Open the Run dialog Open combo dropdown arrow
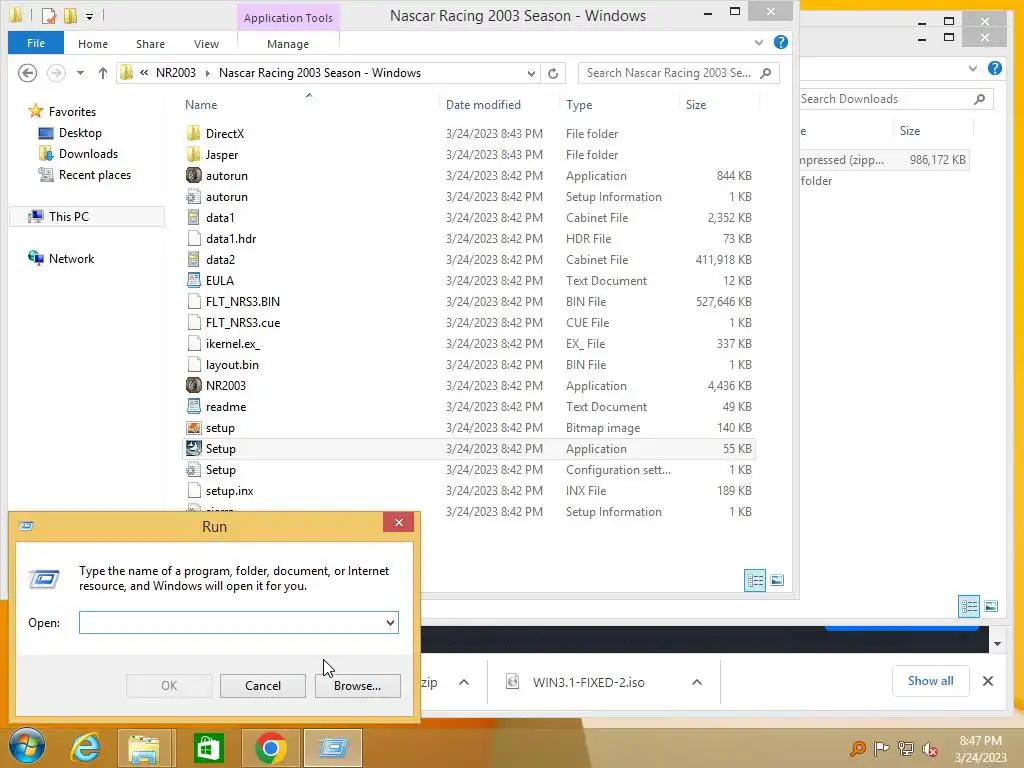The height and width of the screenshot is (768, 1024). click(x=390, y=622)
